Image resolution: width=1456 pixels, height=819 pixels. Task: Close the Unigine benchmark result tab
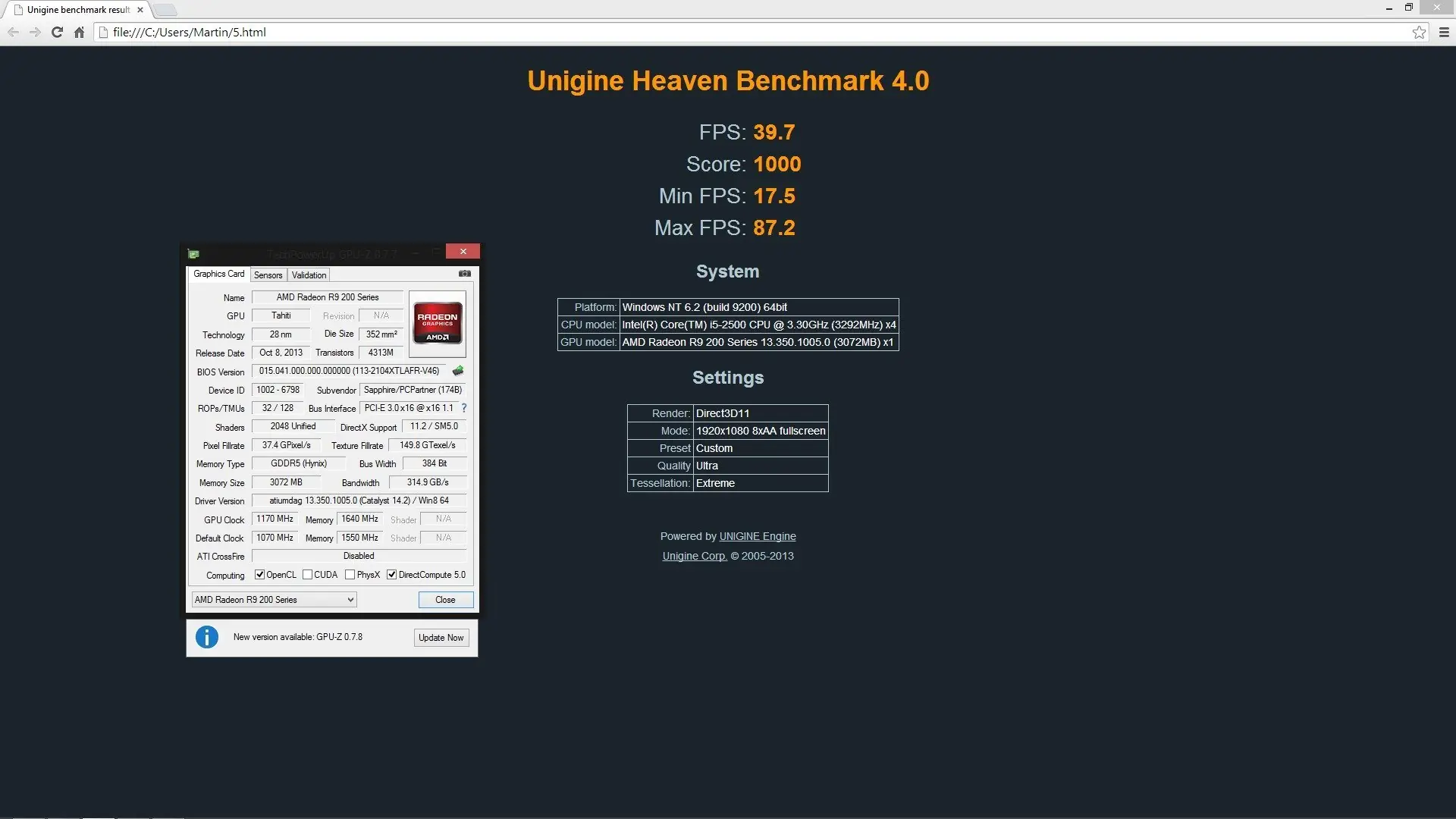[140, 10]
